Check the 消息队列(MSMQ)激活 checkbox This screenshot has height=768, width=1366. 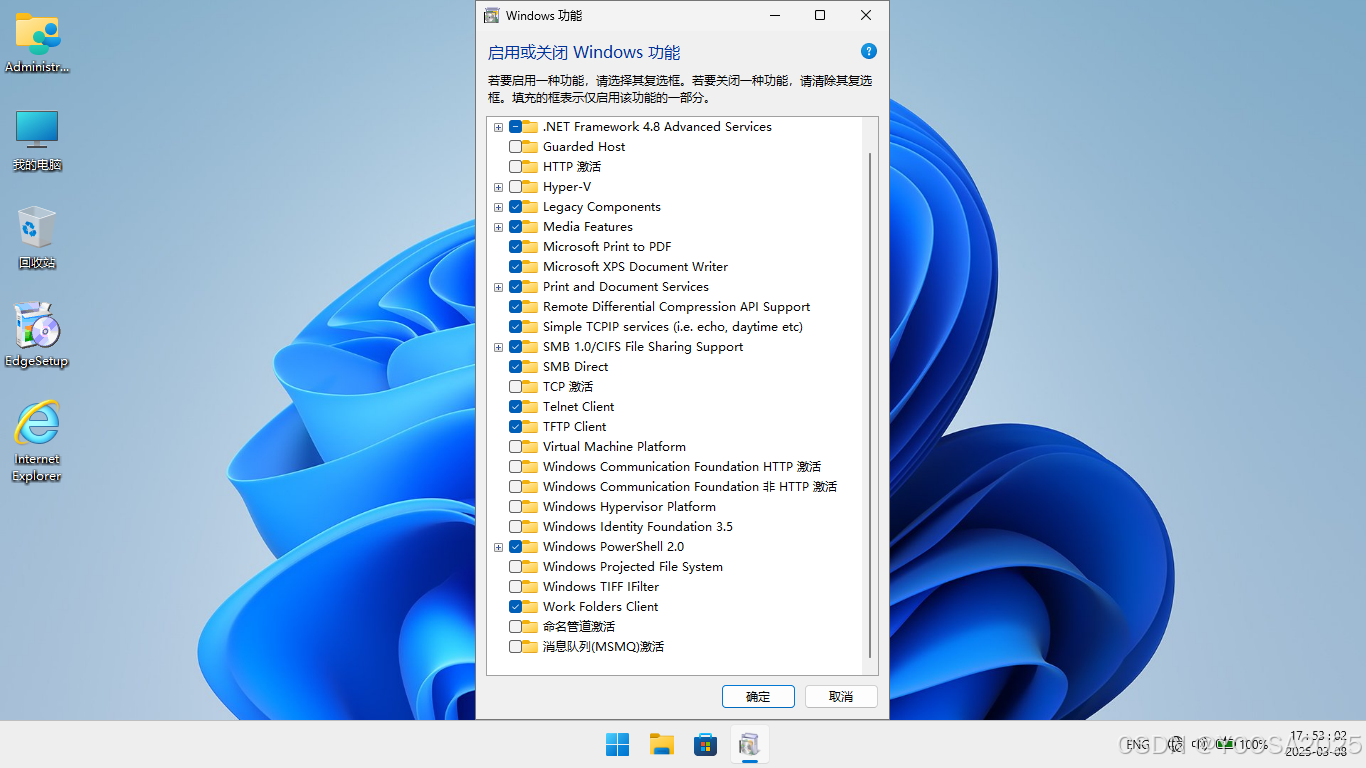pyautogui.click(x=515, y=647)
